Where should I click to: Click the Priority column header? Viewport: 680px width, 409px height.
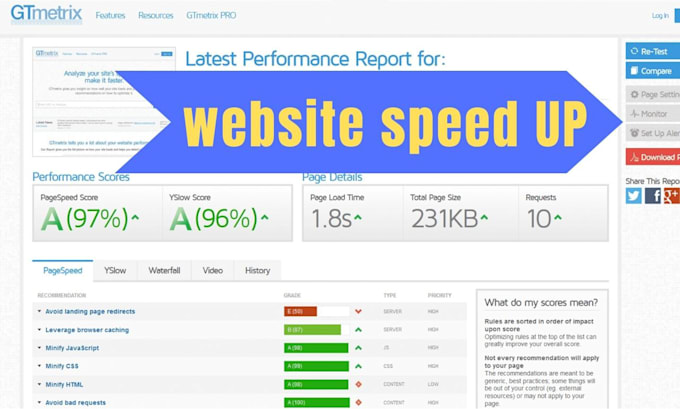(x=440, y=295)
